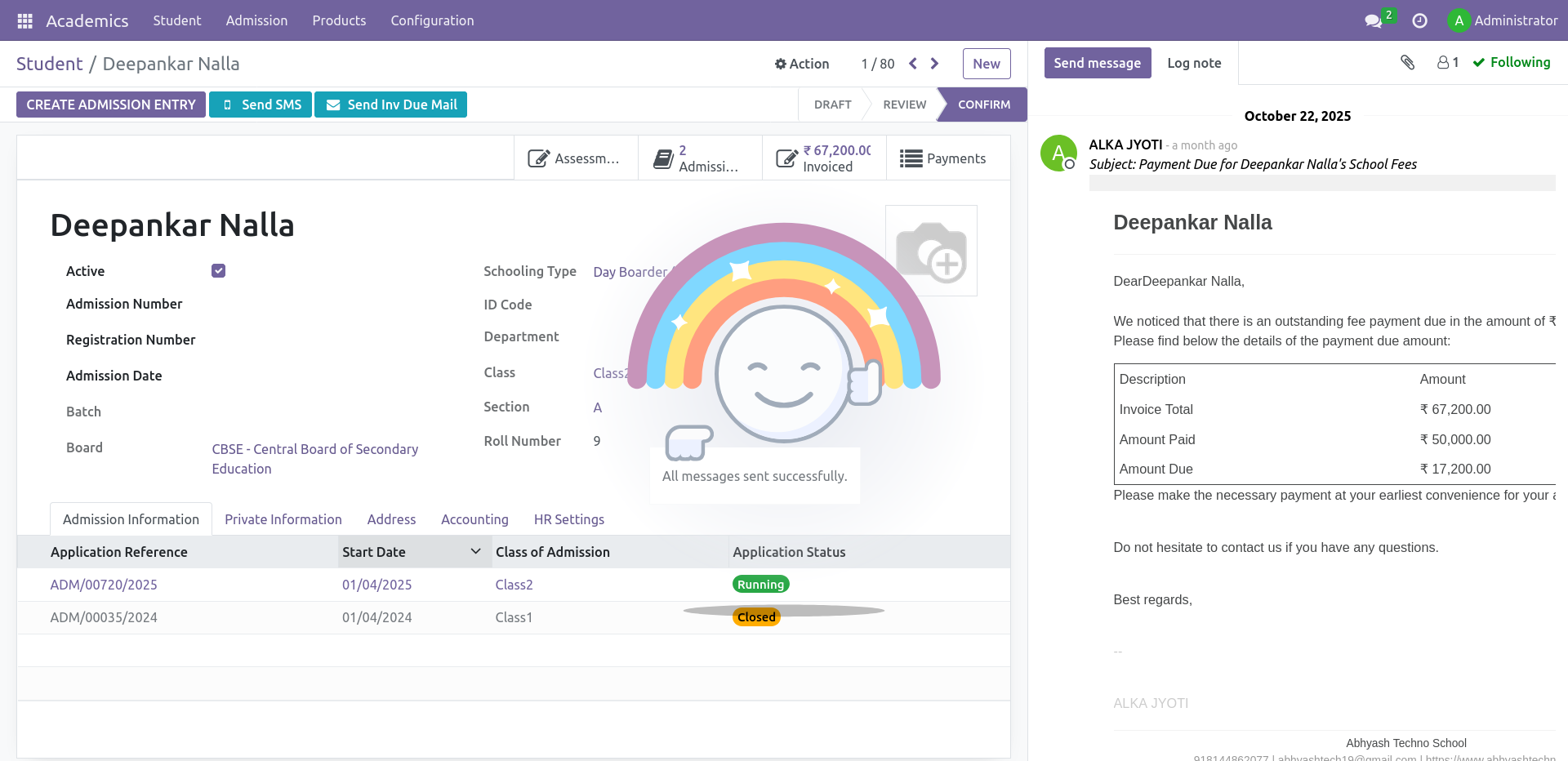This screenshot has height=761, width=1568.
Task: Click the Running status badge
Action: pyautogui.click(x=760, y=585)
